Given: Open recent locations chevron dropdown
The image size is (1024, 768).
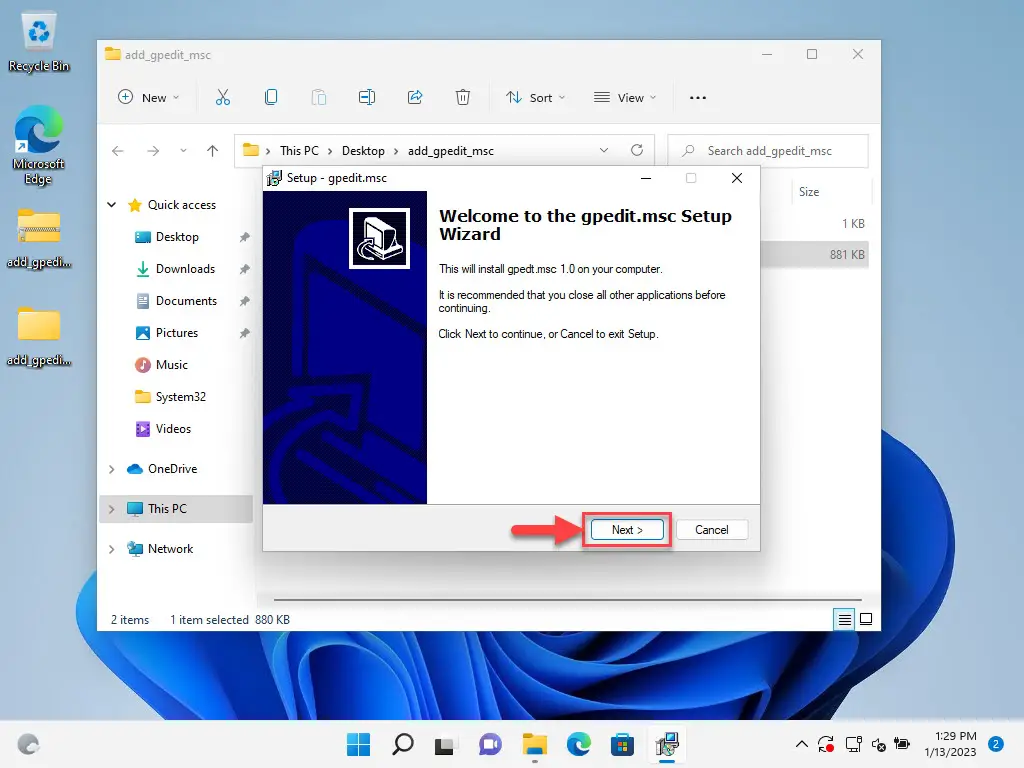Looking at the screenshot, I should (x=184, y=151).
